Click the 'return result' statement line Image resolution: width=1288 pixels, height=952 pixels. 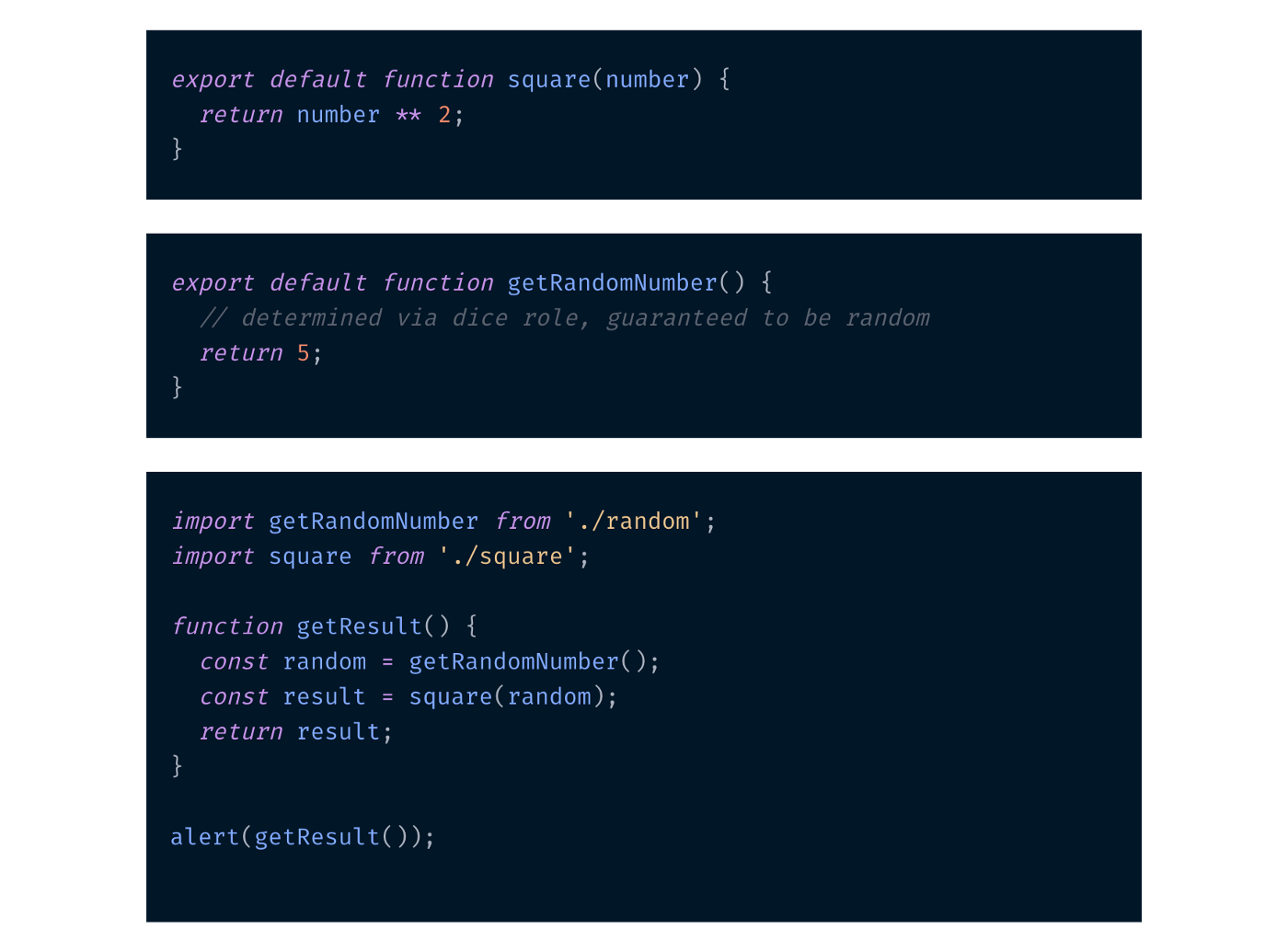point(296,732)
